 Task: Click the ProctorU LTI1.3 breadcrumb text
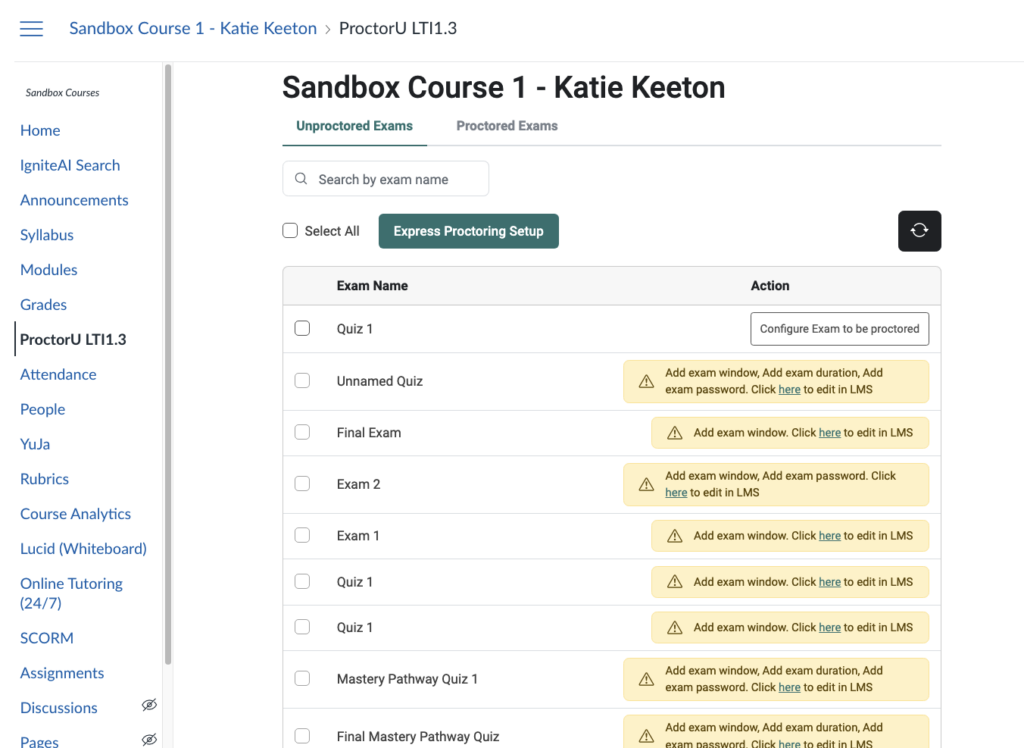point(398,28)
